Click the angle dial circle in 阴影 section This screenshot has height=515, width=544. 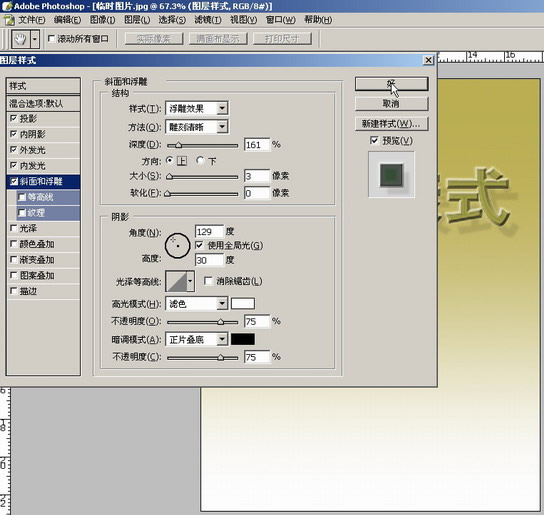point(177,245)
